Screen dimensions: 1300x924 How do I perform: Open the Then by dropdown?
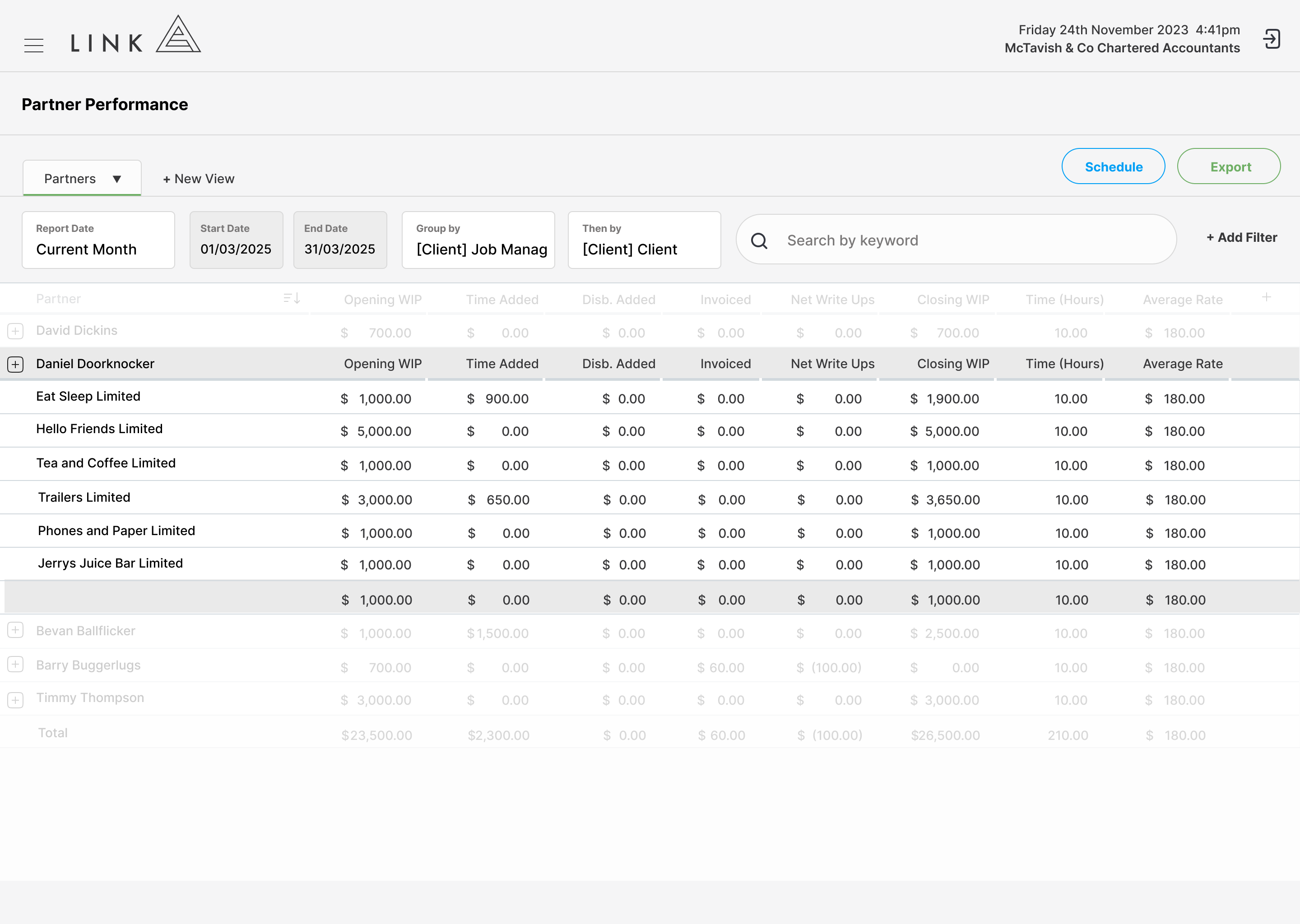coord(644,240)
